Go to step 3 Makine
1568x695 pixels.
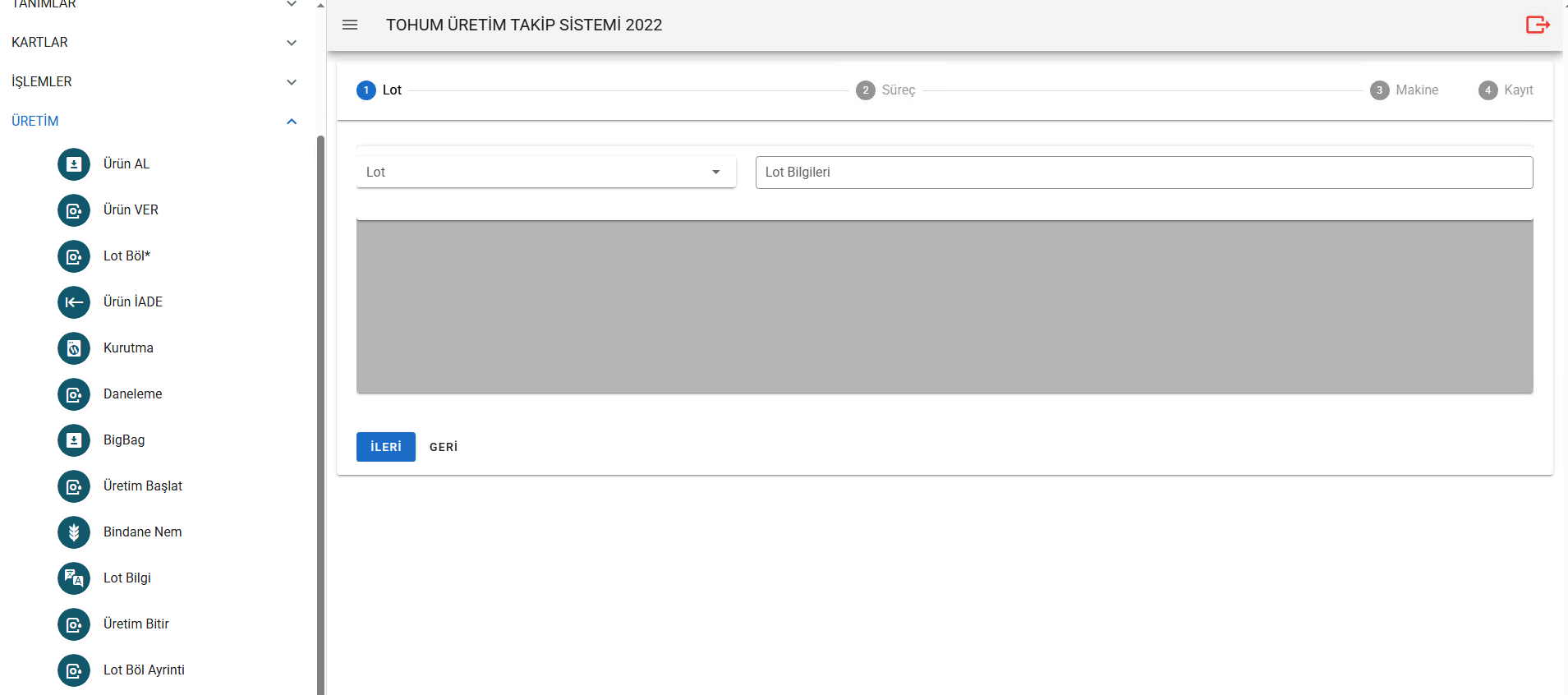point(1404,90)
